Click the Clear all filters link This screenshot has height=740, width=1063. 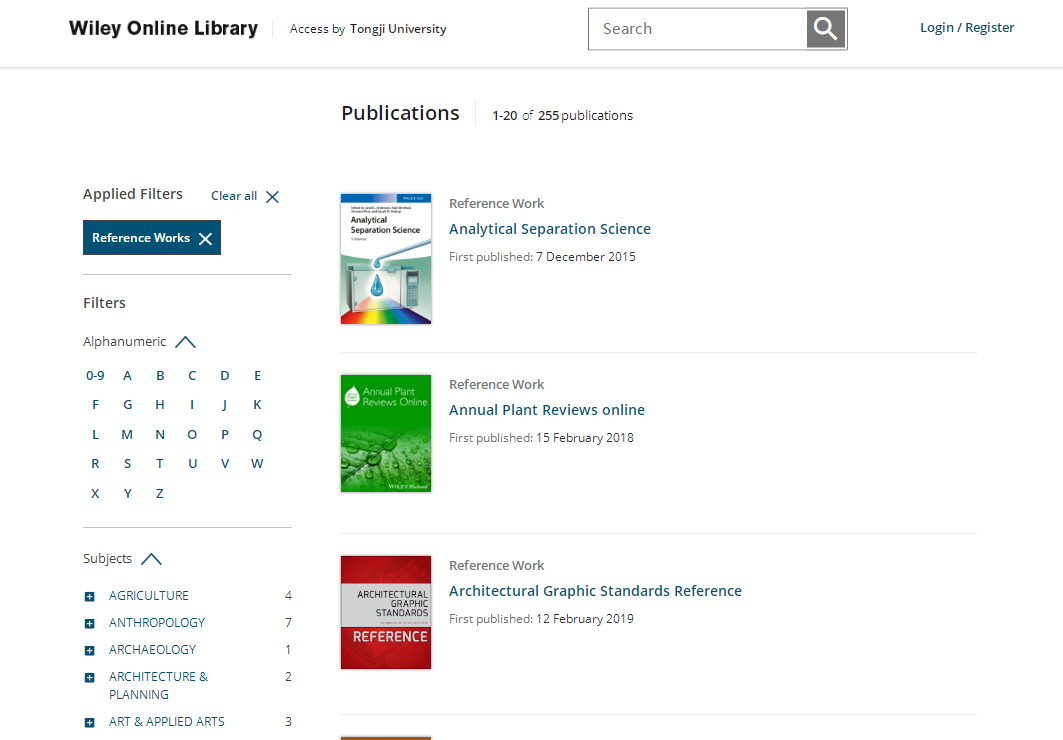[234, 196]
